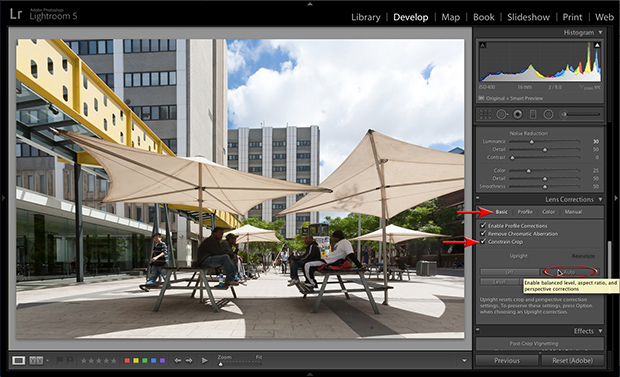This screenshot has width=620, height=377.
Task: Apply red color label
Action: tap(127, 360)
